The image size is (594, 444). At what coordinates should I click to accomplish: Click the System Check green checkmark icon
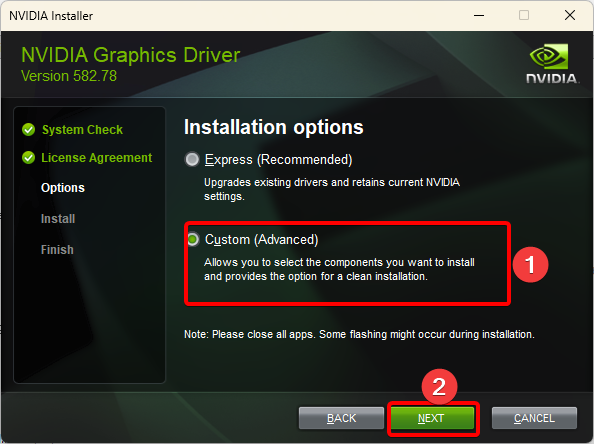[28, 130]
